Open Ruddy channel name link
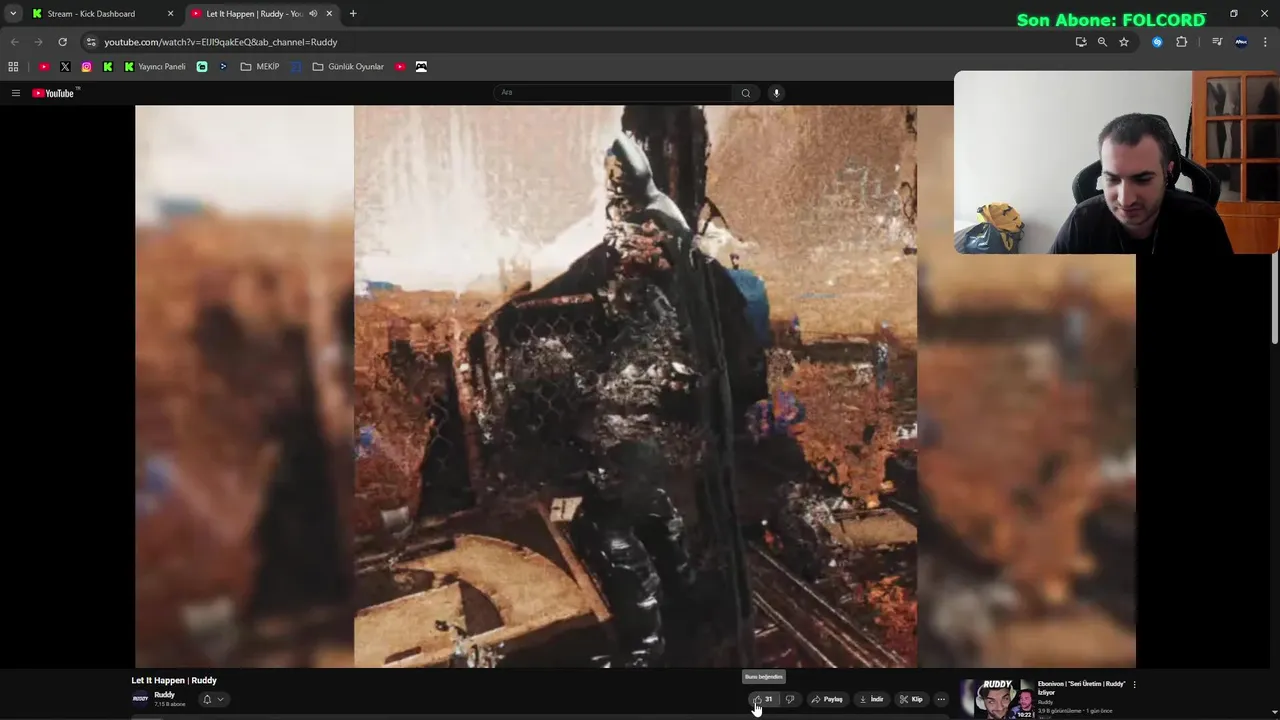This screenshot has height=720, width=1280. pos(164,695)
